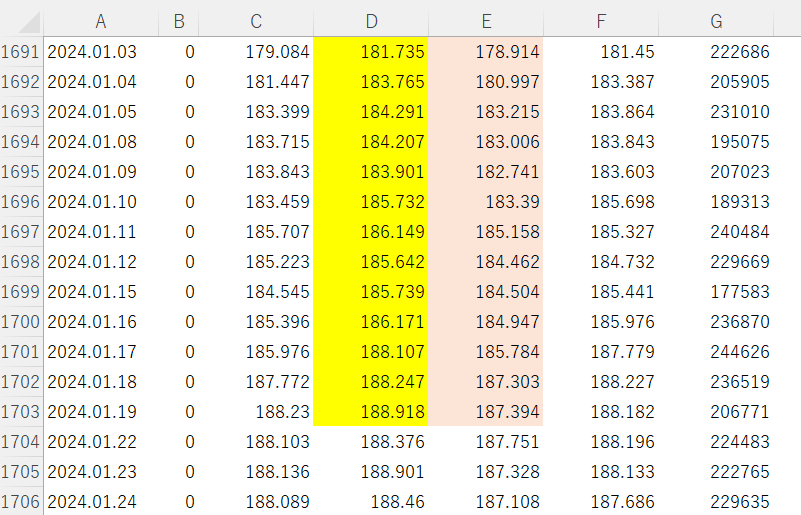Select row header 1699
Viewport: 801px width, 515px height.
pyautogui.click(x=21, y=292)
